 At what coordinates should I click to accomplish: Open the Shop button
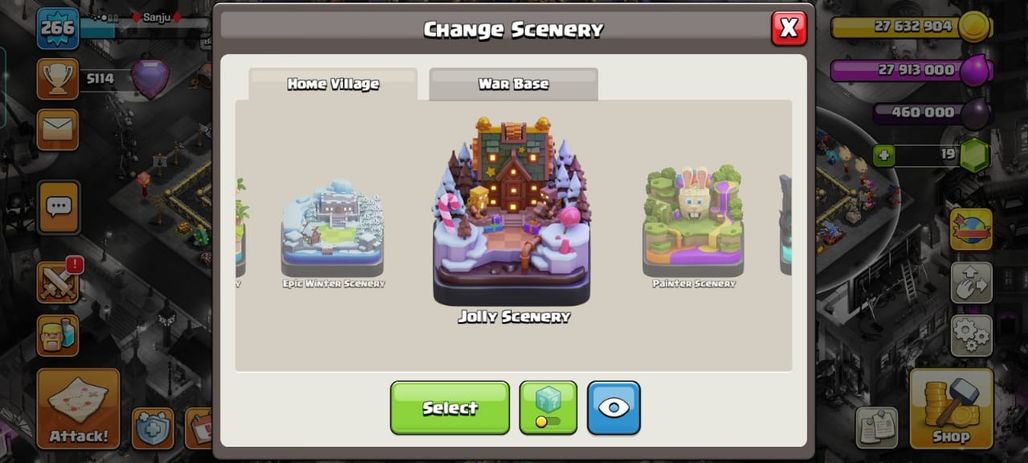pyautogui.click(x=951, y=409)
